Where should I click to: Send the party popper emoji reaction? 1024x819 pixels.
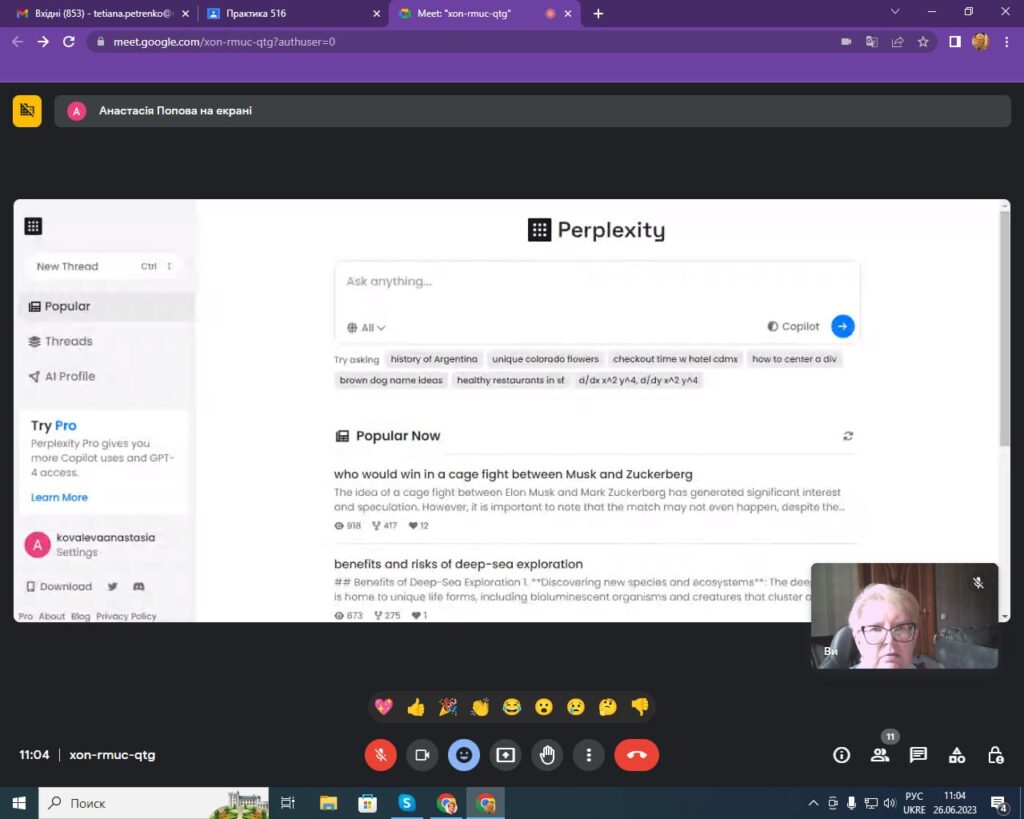(448, 707)
